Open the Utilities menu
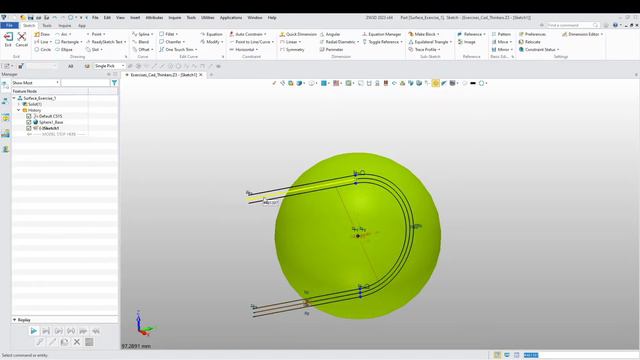Viewport: 640px width, 360px height. pyautogui.click(x=207, y=18)
